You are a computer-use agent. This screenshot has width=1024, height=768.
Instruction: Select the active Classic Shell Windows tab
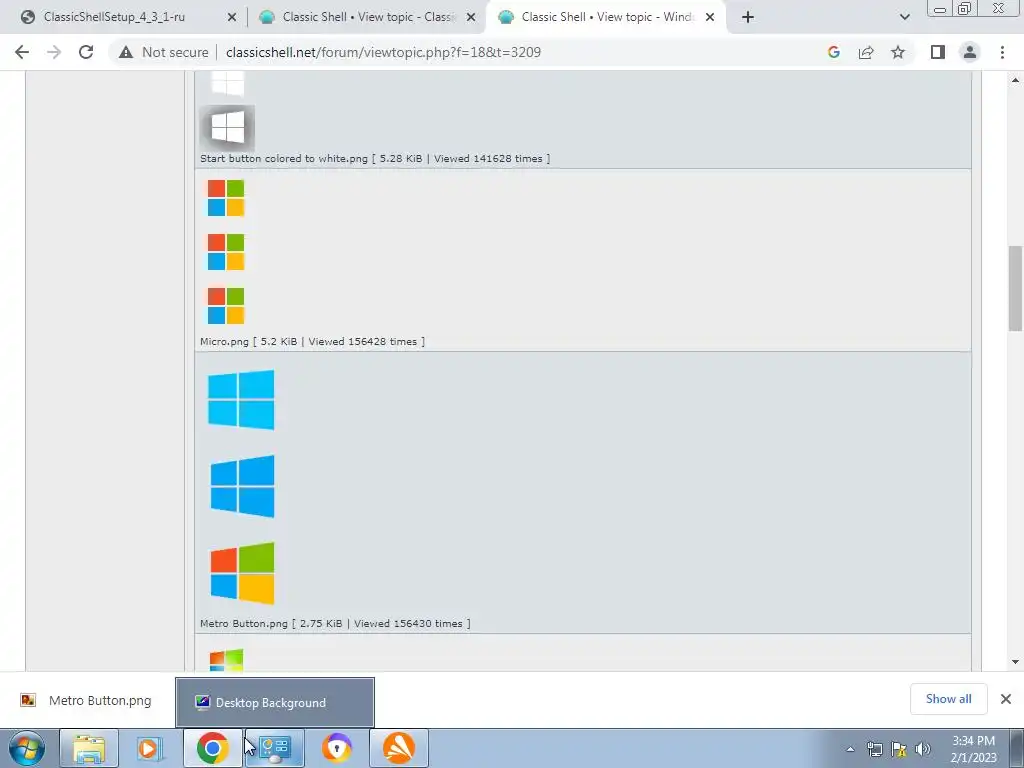[x=607, y=17]
